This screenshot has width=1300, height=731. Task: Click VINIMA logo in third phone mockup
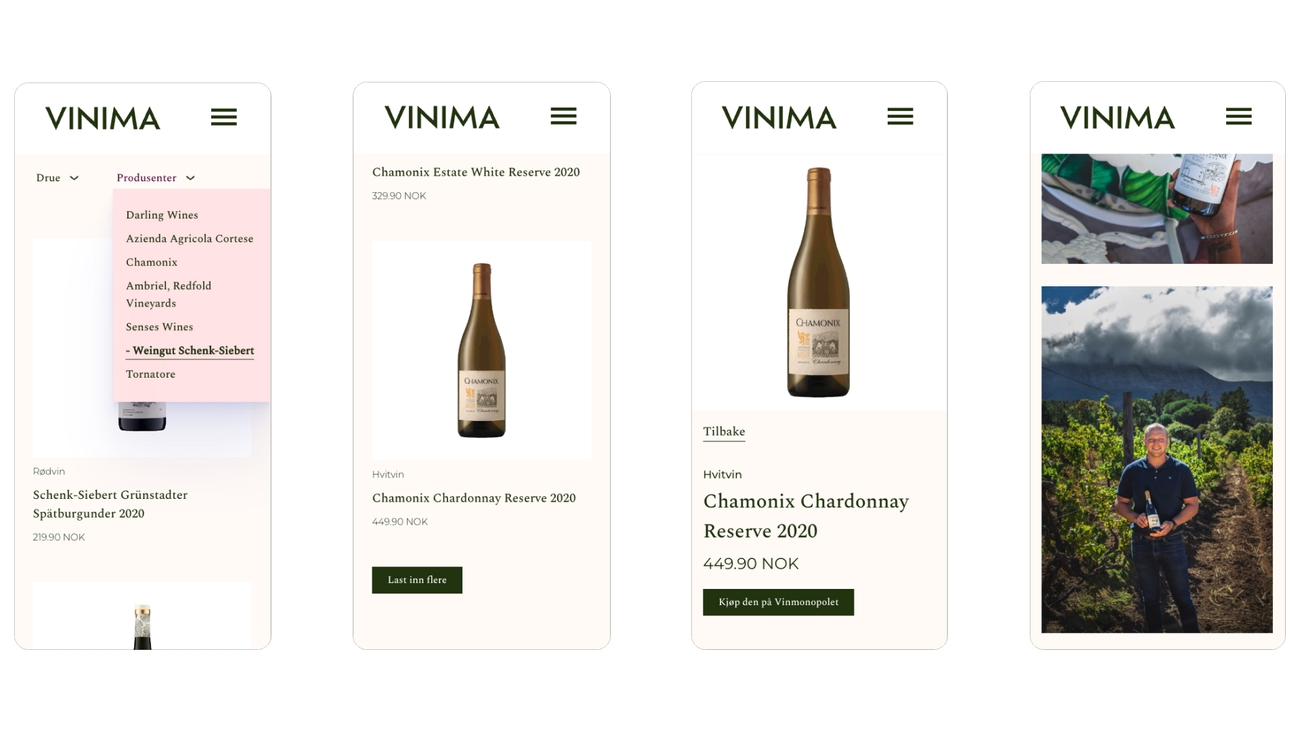point(779,117)
